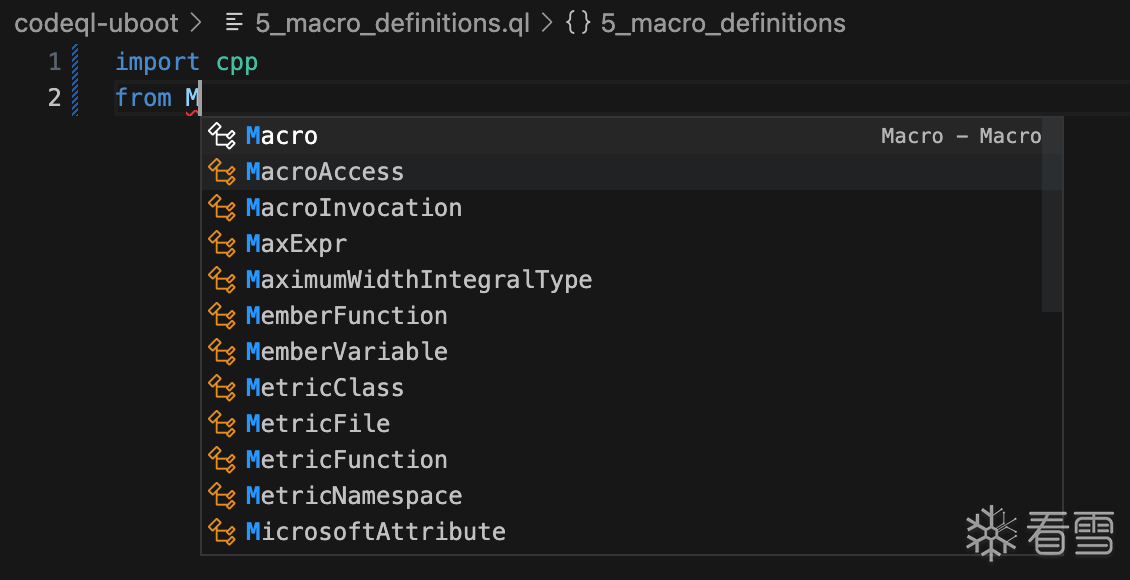The height and width of the screenshot is (580, 1130).
Task: Click the class icon beside MetricClass
Action: (221, 388)
